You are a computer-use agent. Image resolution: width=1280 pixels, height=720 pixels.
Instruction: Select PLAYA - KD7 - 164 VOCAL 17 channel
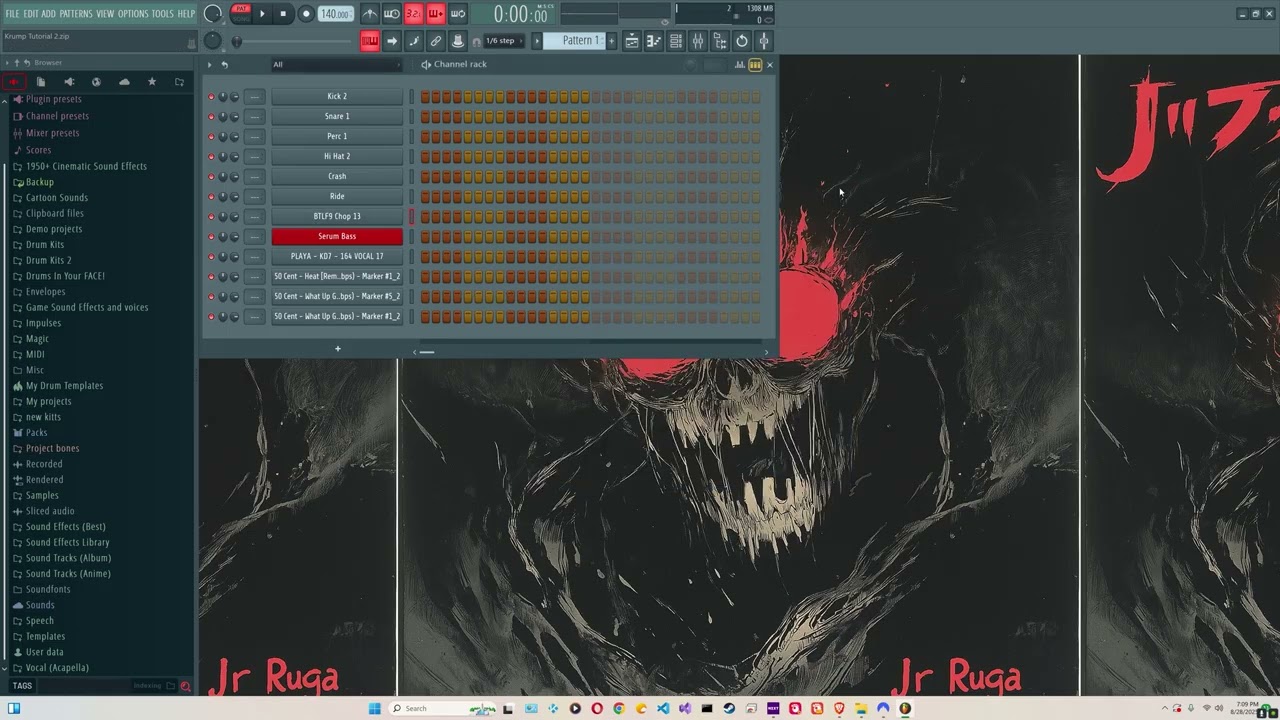(337, 257)
